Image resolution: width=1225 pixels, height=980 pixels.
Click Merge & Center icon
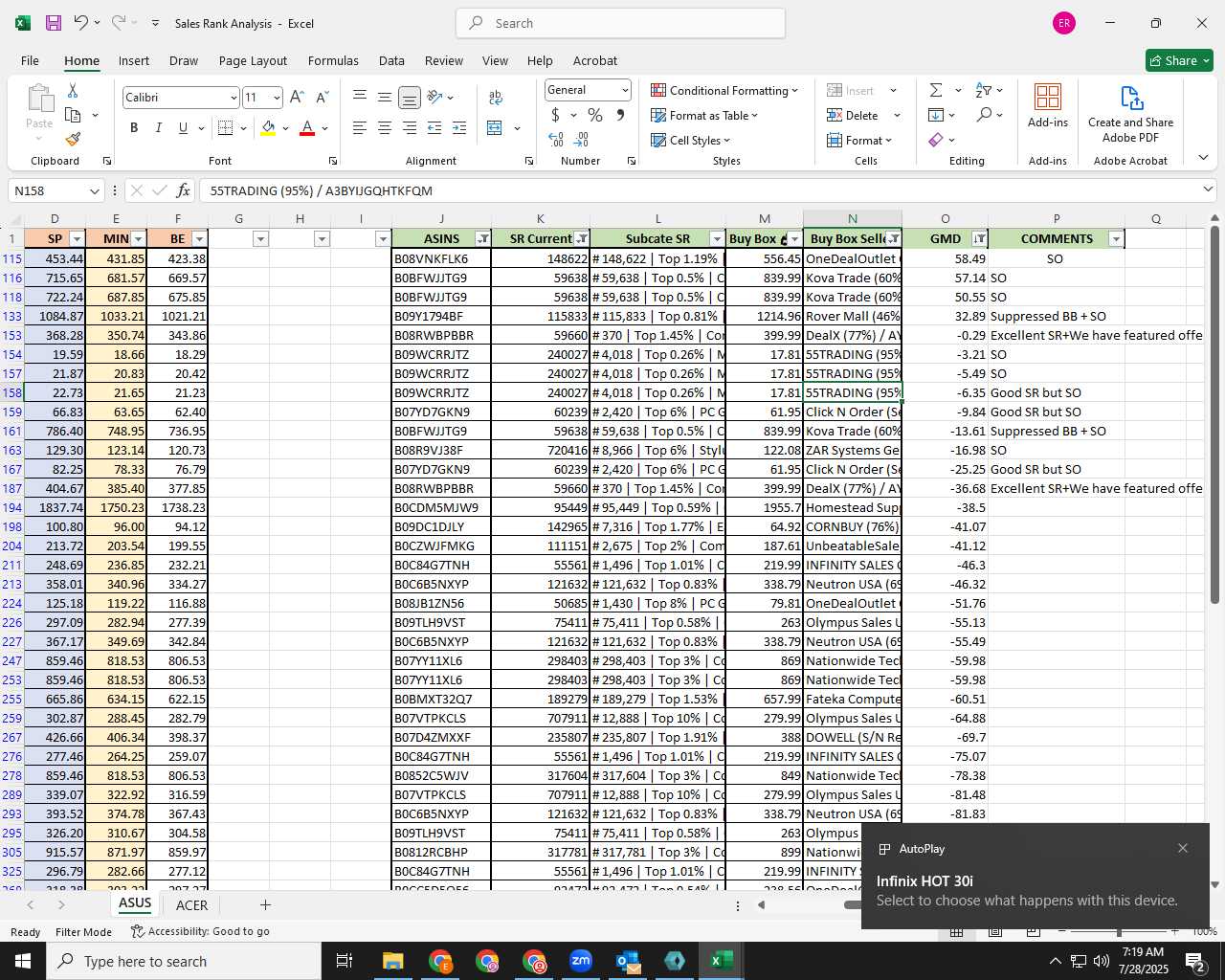click(495, 128)
